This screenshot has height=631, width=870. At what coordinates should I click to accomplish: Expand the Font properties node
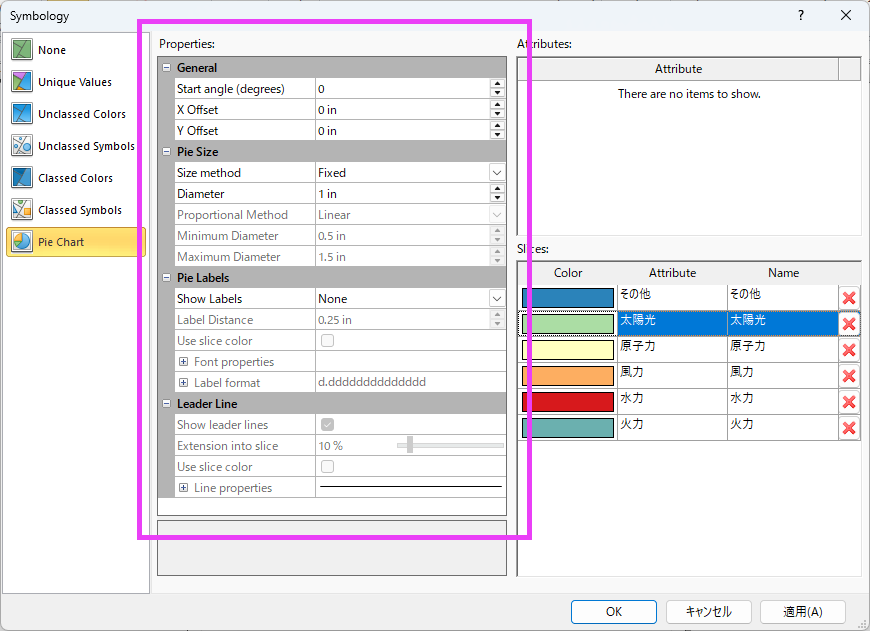click(184, 362)
